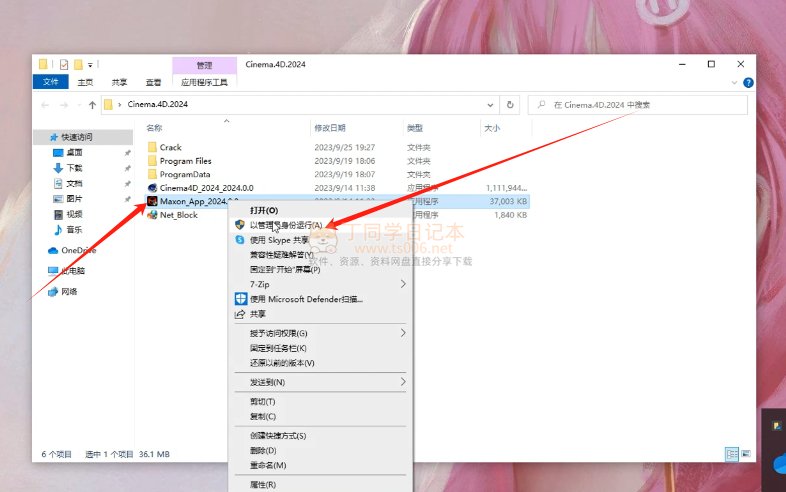786x492 pixels.
Task: Switch to details view layout icon
Action: coord(732,454)
